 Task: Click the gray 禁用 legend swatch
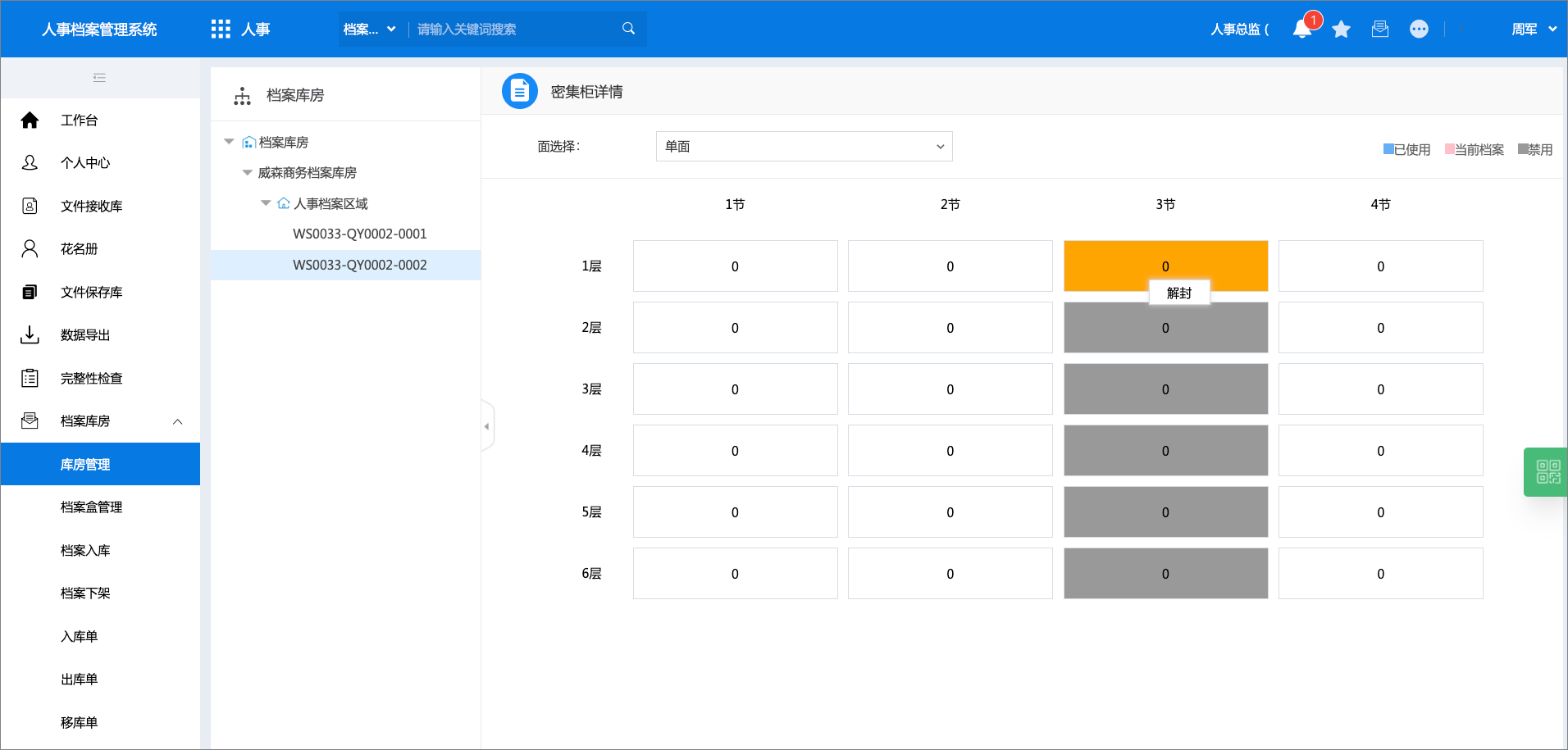coord(1522,149)
